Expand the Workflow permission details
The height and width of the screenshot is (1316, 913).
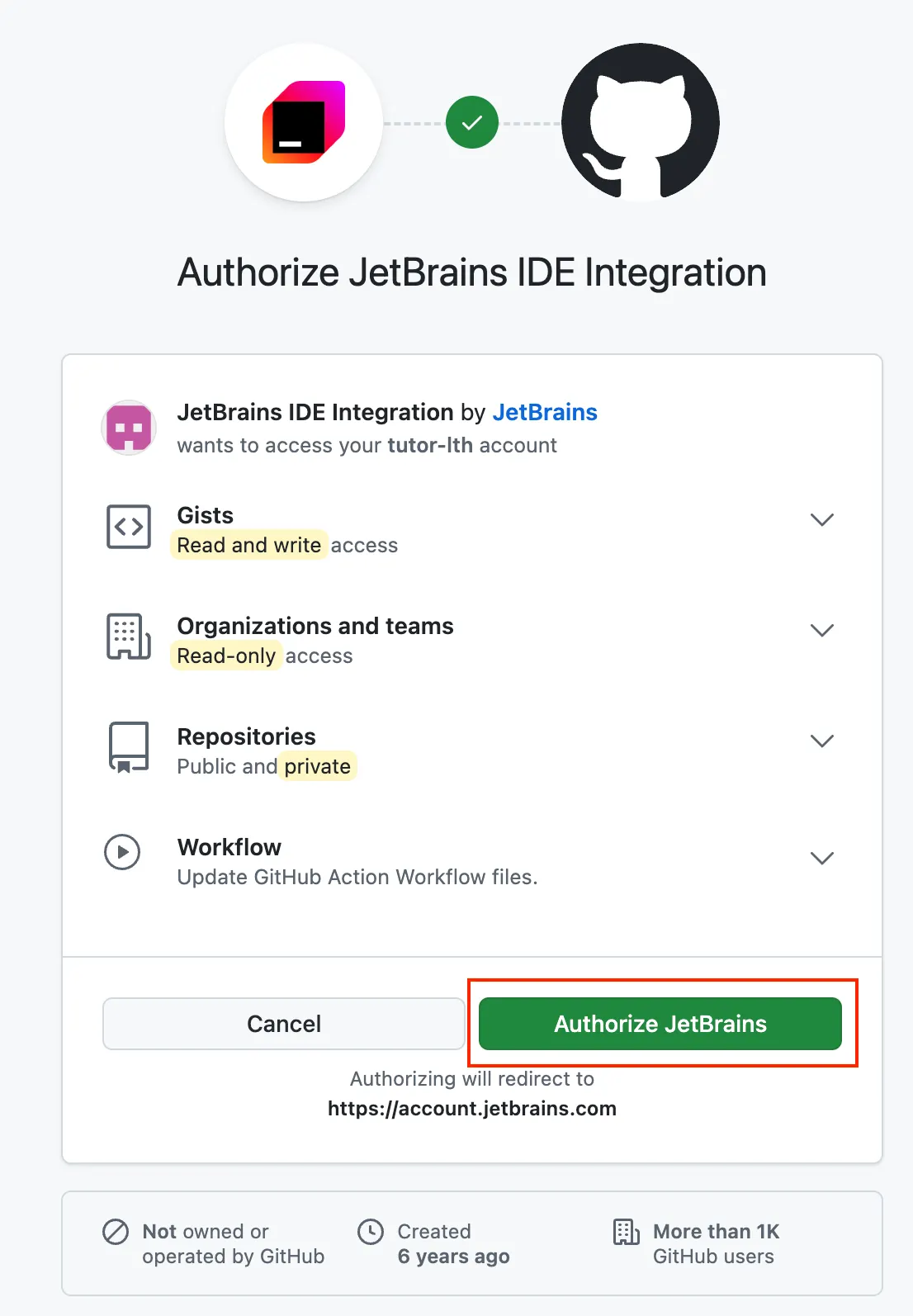click(x=821, y=859)
